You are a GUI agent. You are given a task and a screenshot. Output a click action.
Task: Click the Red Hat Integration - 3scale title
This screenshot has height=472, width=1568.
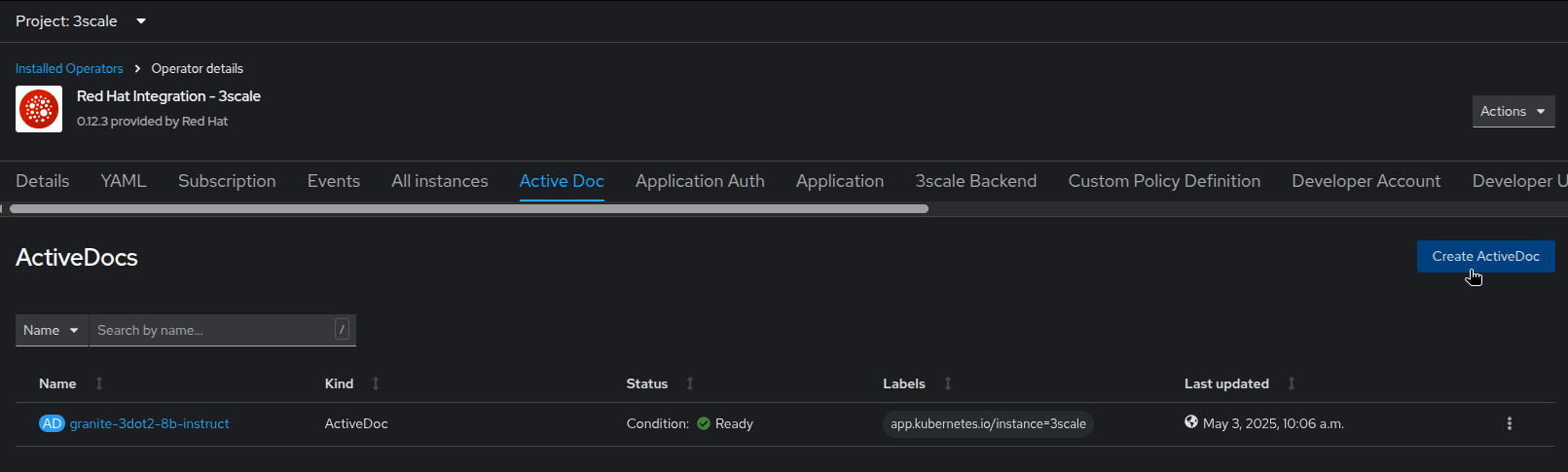(169, 96)
